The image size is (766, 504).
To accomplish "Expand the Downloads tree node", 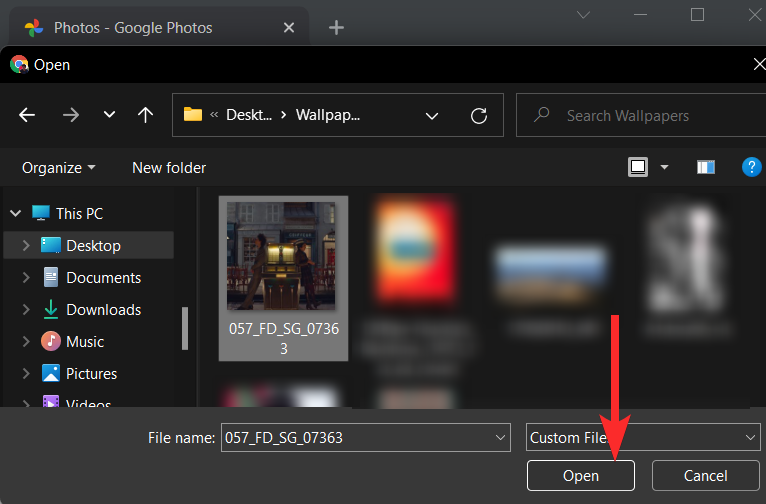I will point(26,310).
